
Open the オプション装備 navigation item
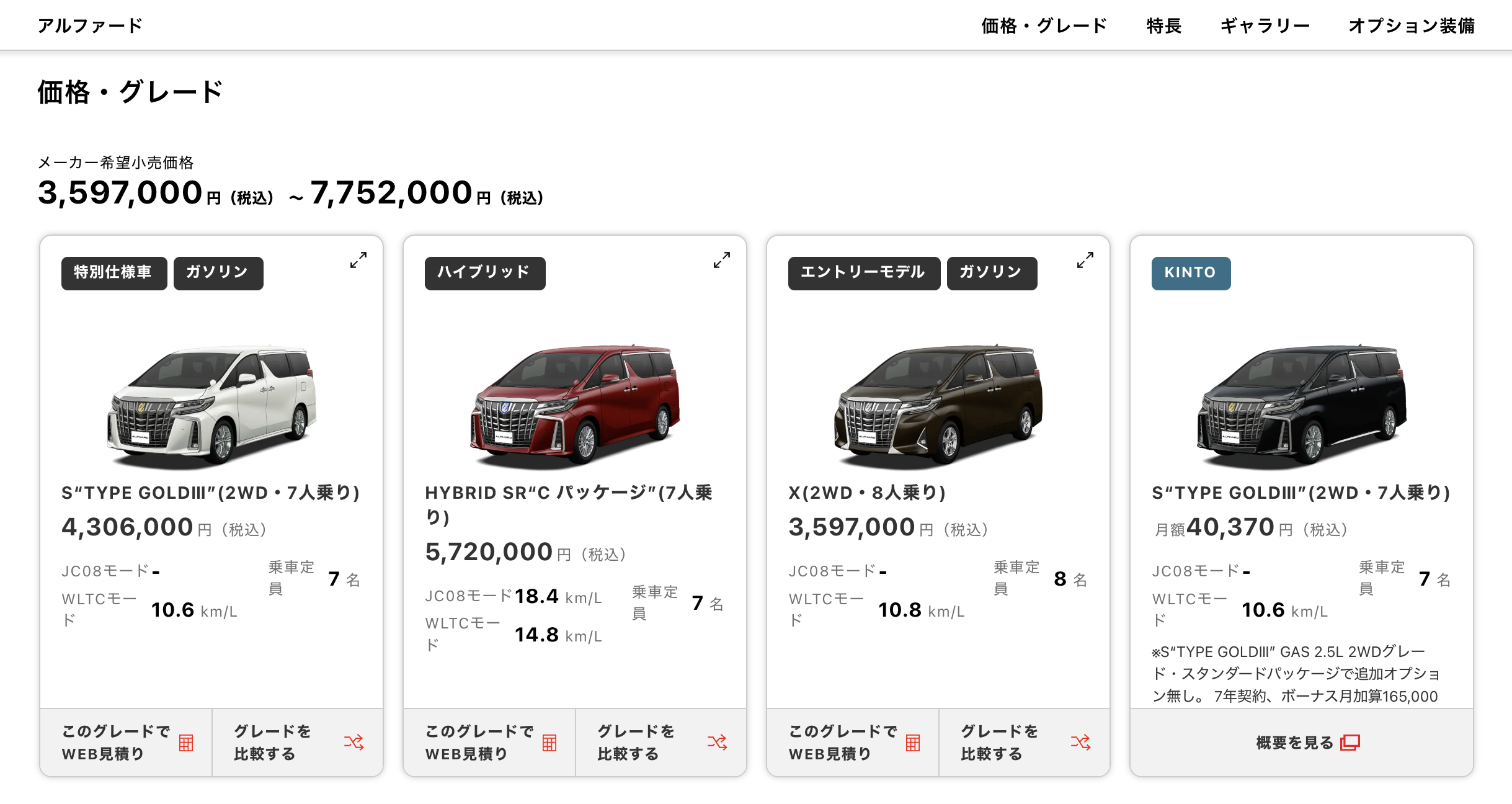[x=1412, y=26]
